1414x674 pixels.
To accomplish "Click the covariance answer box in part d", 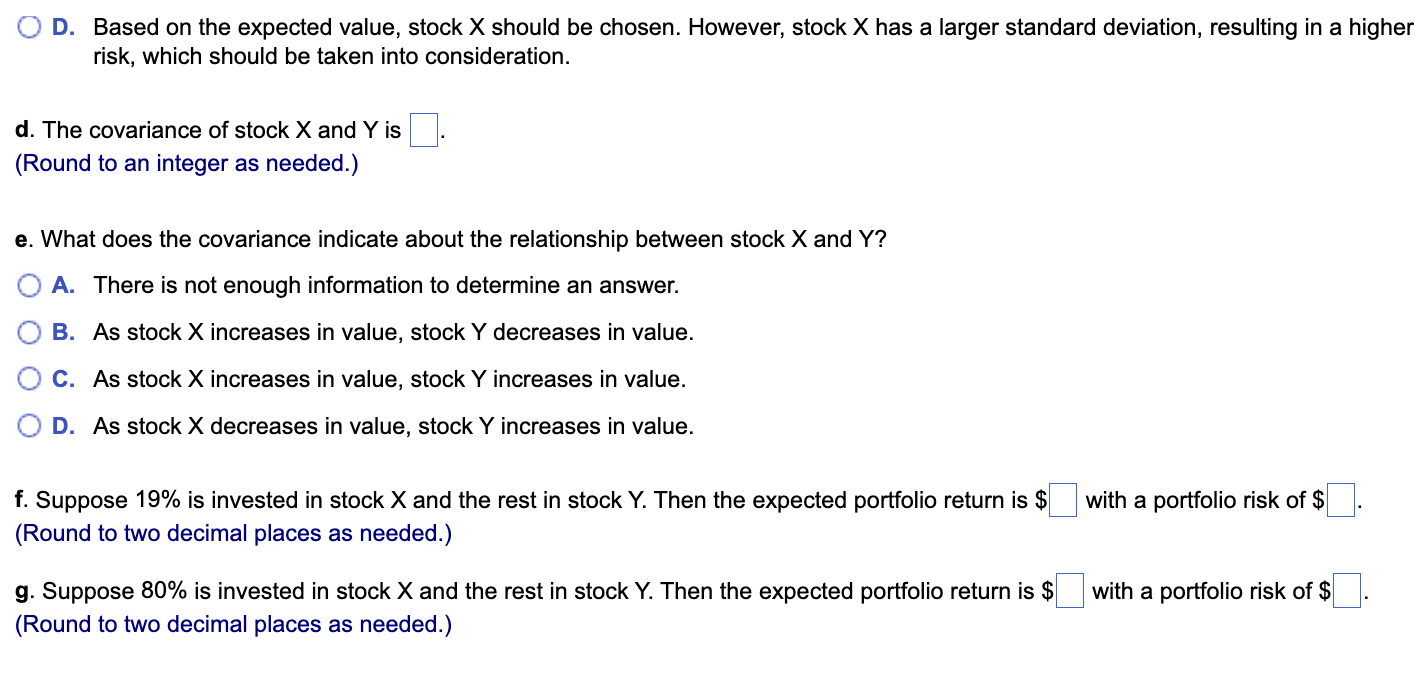I will pyautogui.click(x=422, y=129).
